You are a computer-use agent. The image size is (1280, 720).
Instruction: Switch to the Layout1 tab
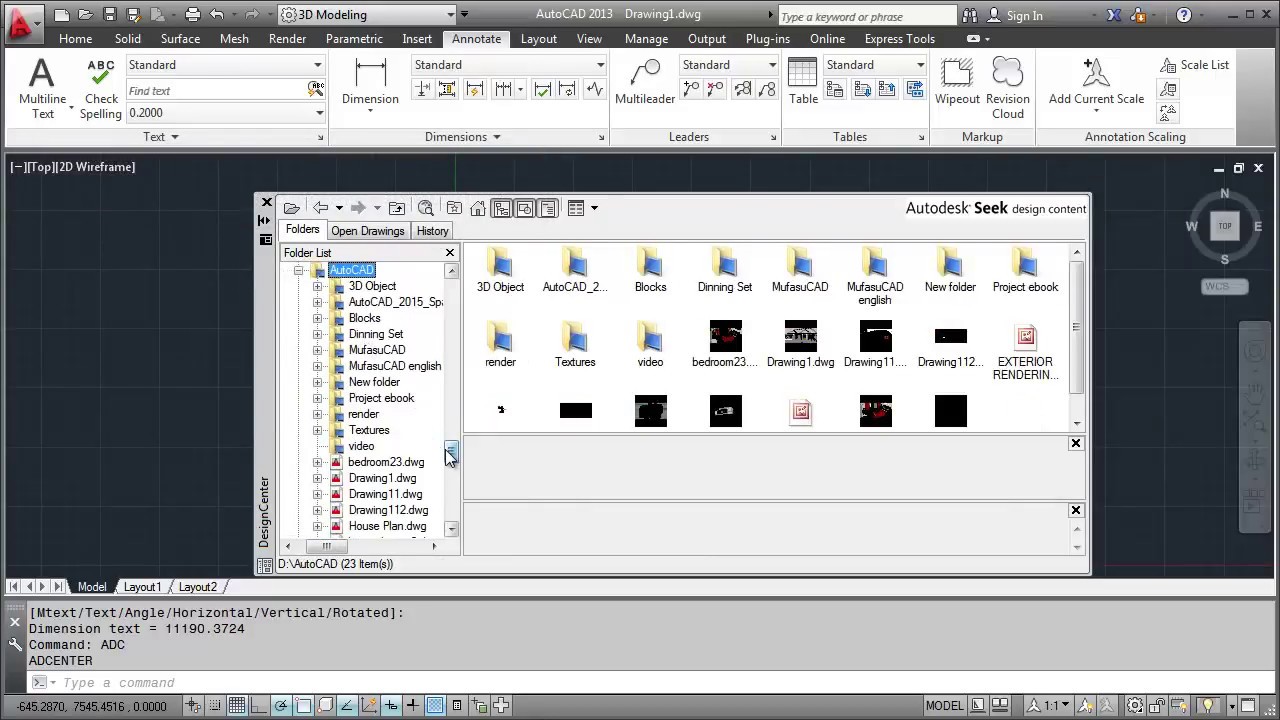click(x=142, y=587)
